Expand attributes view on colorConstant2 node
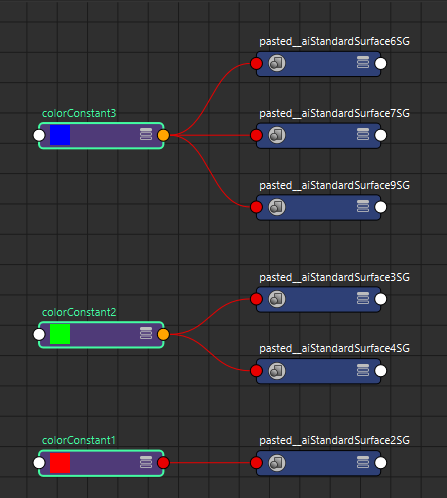This screenshot has width=447, height=498. click(146, 333)
